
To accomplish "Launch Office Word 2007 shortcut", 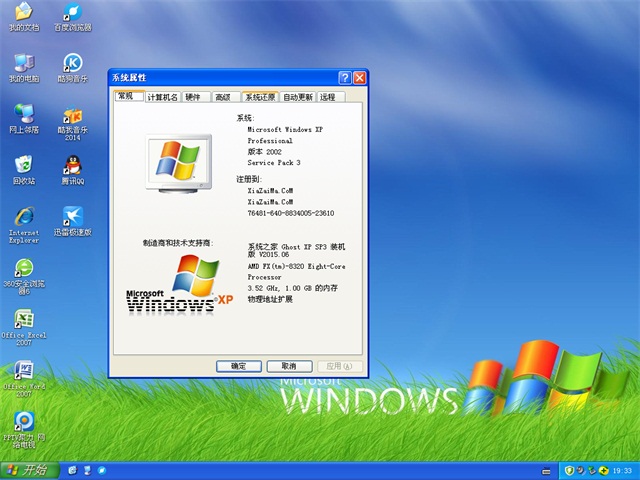I will (x=24, y=371).
